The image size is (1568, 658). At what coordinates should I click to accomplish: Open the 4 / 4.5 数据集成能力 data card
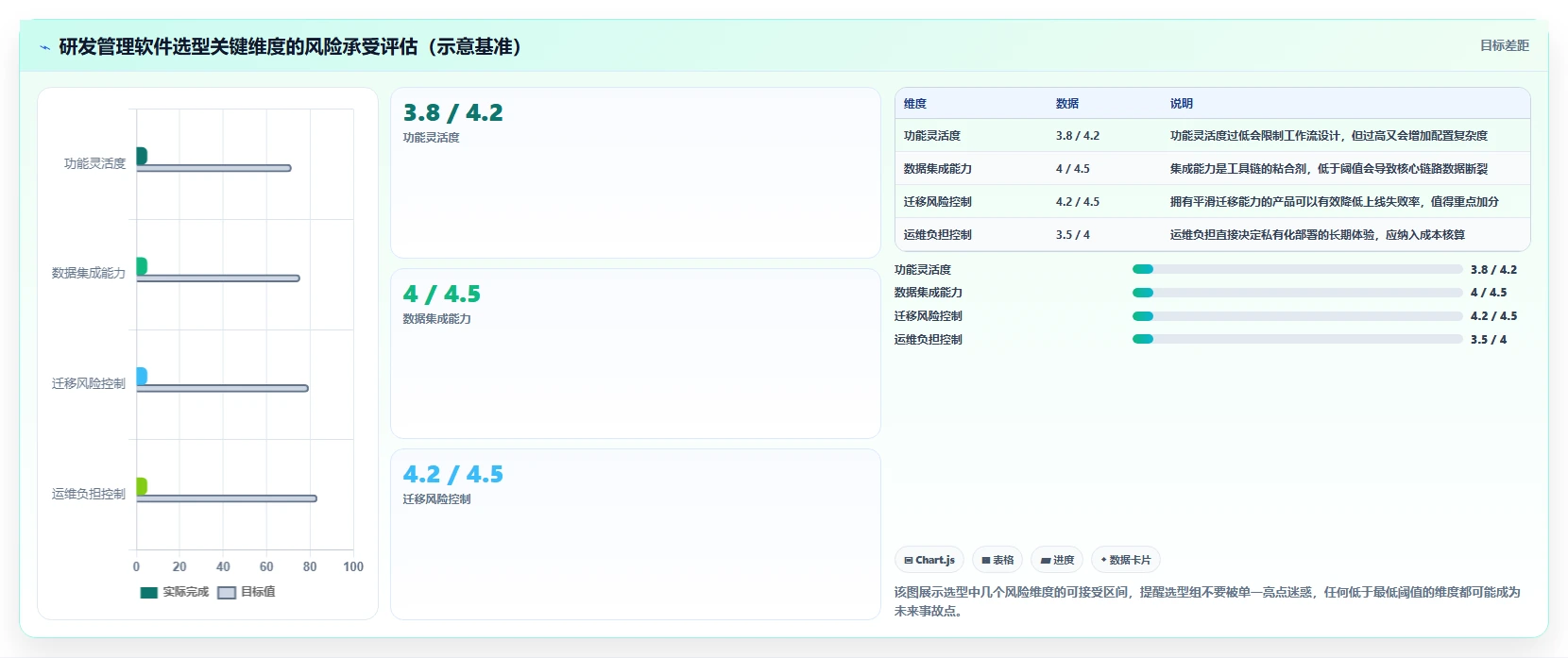636,354
